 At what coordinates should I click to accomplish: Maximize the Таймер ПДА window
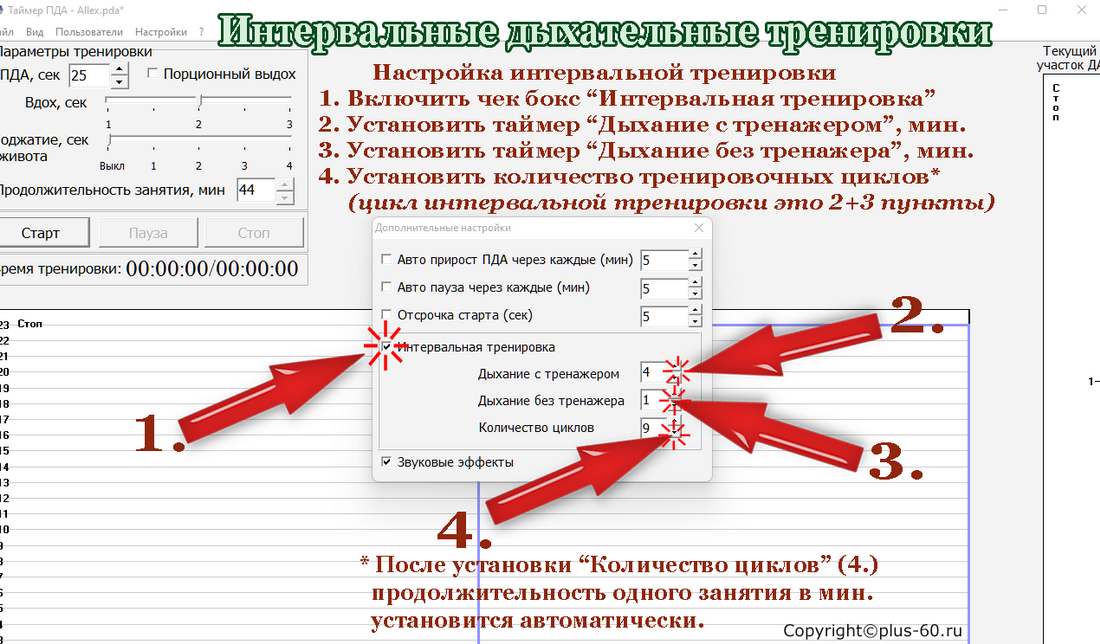(x=1042, y=9)
